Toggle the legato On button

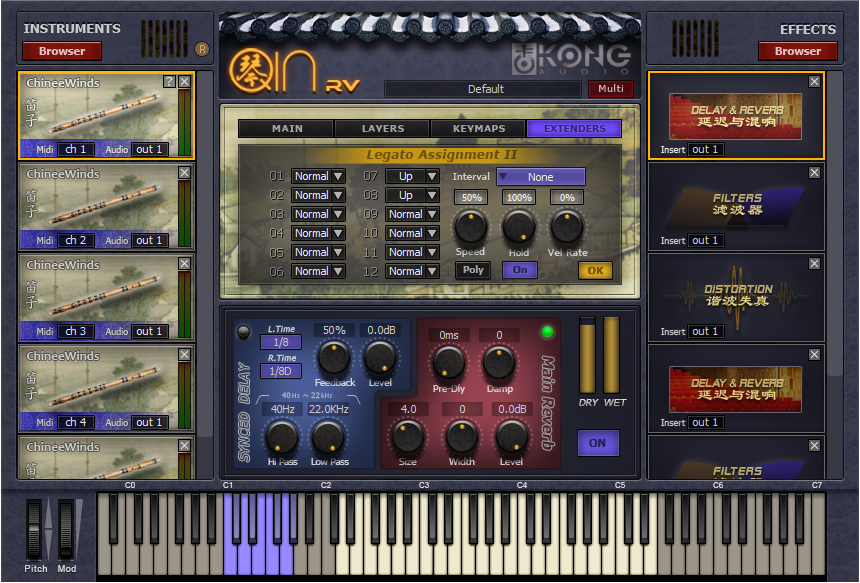519,270
